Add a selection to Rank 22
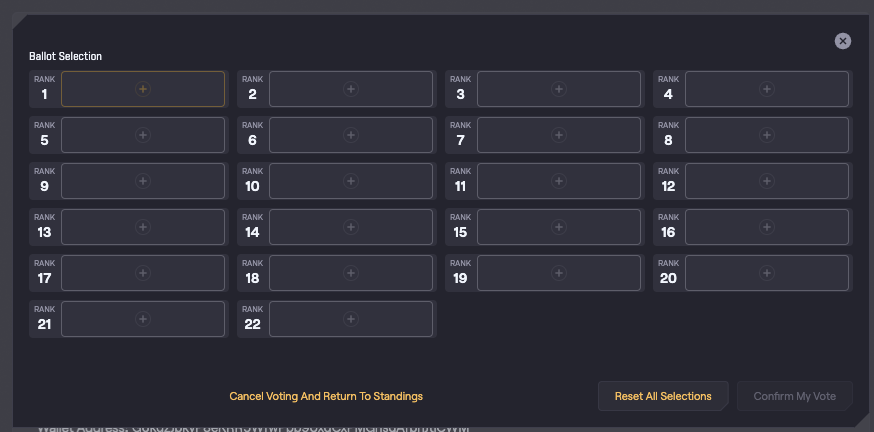Image resolution: width=874 pixels, height=432 pixels. tap(351, 319)
